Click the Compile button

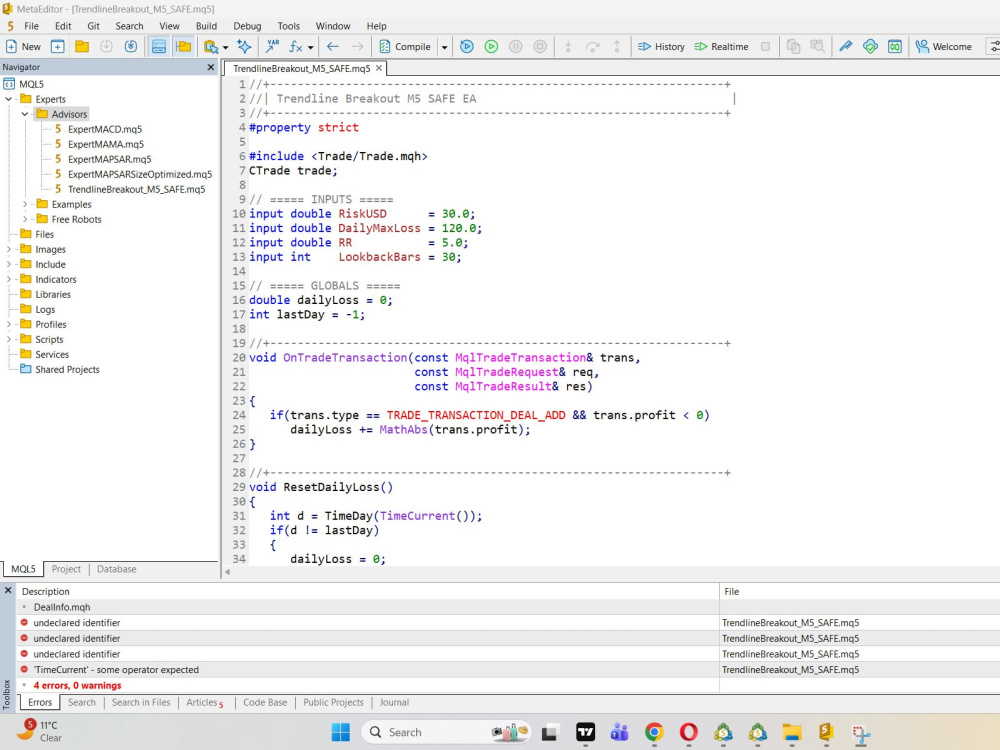tap(405, 47)
